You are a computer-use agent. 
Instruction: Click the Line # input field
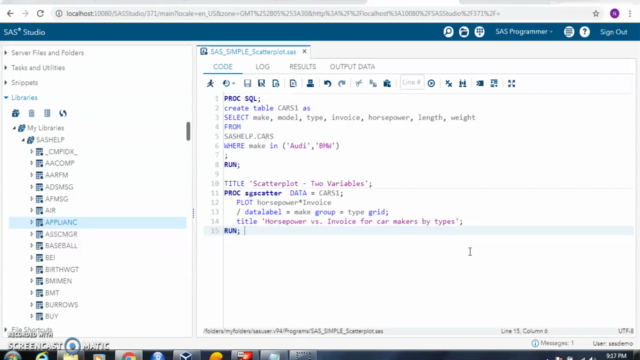pos(412,83)
